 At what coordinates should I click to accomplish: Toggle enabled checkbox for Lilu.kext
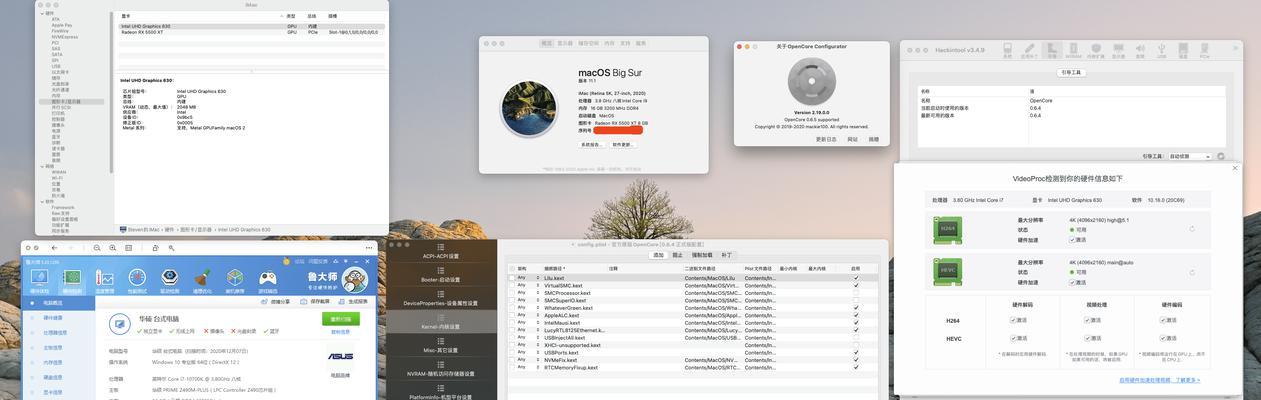point(856,278)
